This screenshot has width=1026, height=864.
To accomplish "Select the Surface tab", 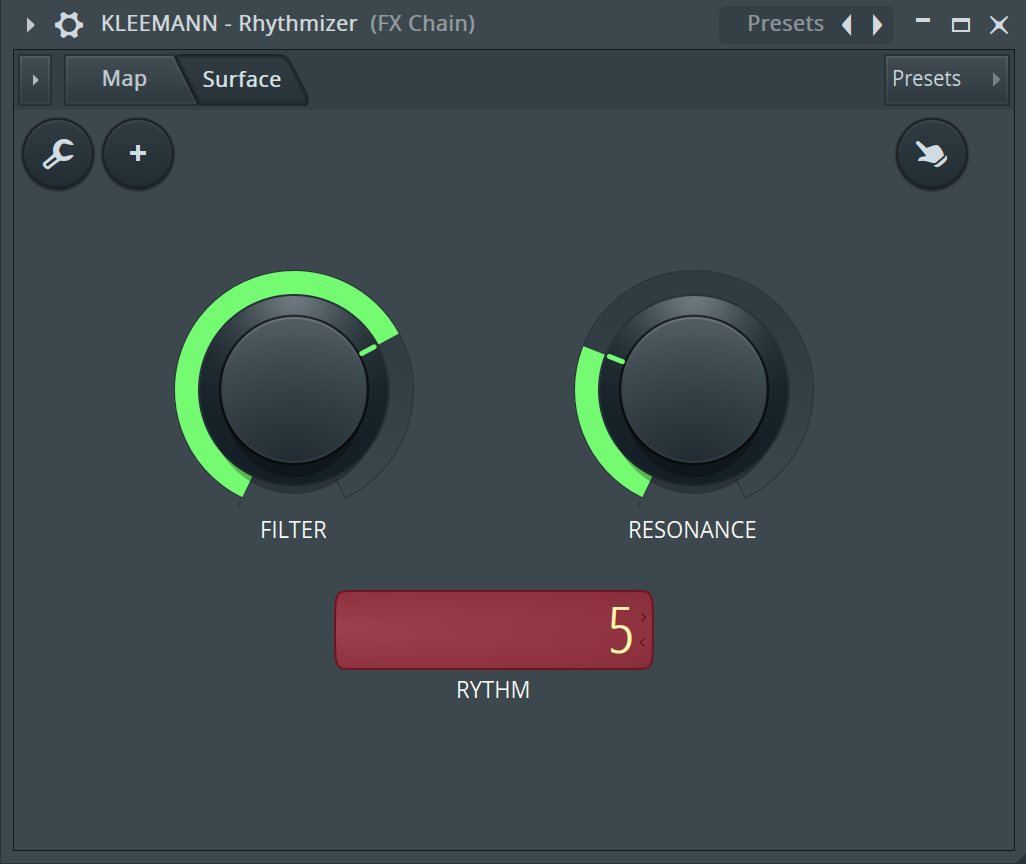I will pyautogui.click(x=241, y=80).
